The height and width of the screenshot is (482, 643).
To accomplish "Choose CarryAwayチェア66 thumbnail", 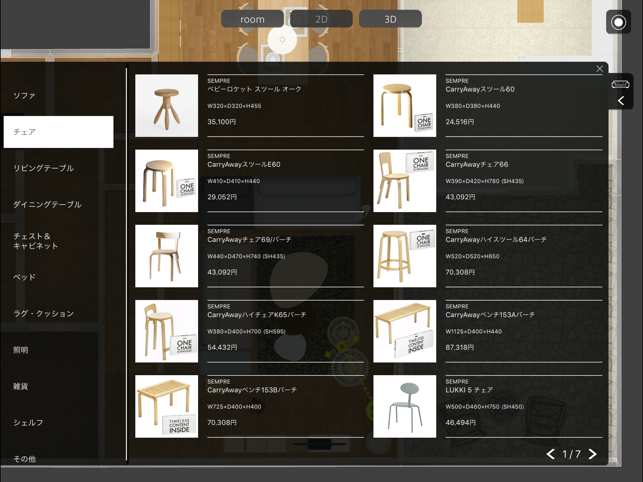I will tap(405, 181).
